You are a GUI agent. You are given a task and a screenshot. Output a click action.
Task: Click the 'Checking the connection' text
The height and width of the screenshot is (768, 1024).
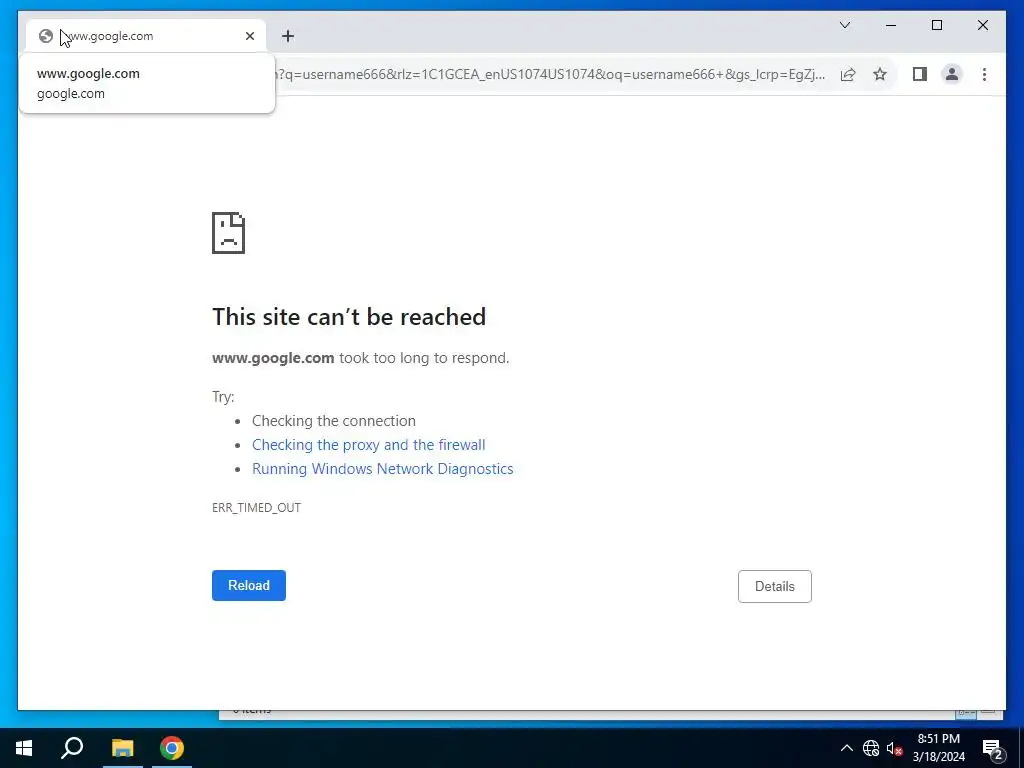(x=334, y=421)
